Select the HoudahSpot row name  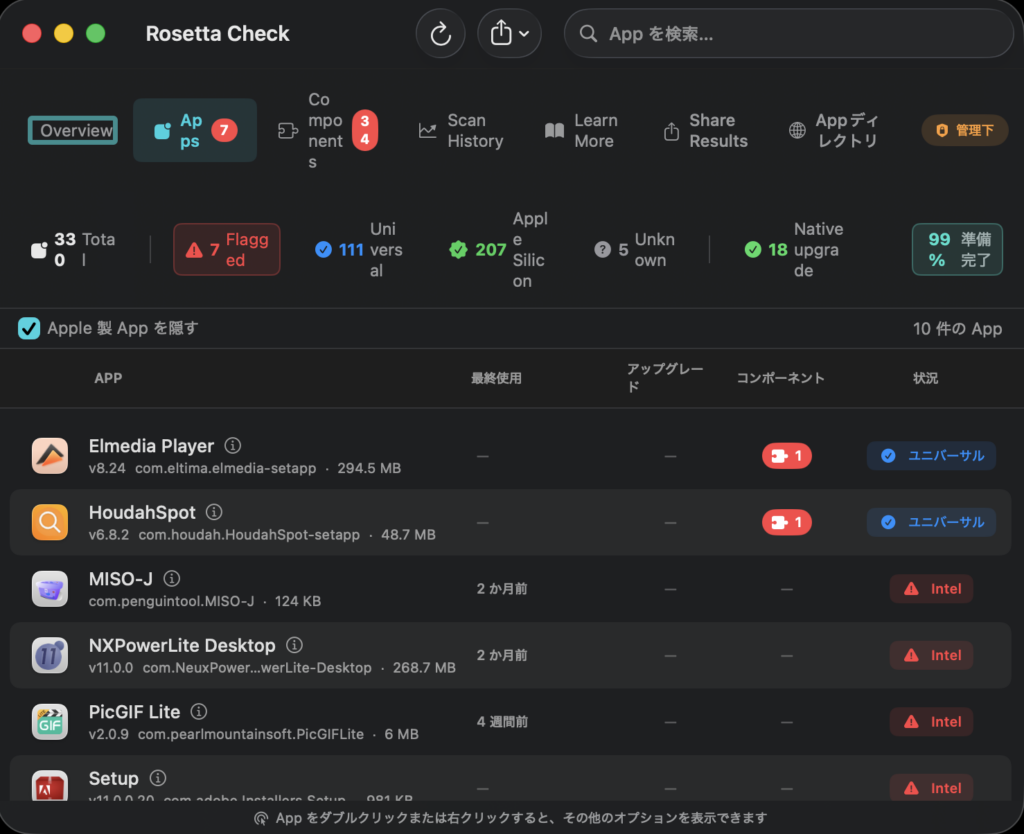[142, 513]
